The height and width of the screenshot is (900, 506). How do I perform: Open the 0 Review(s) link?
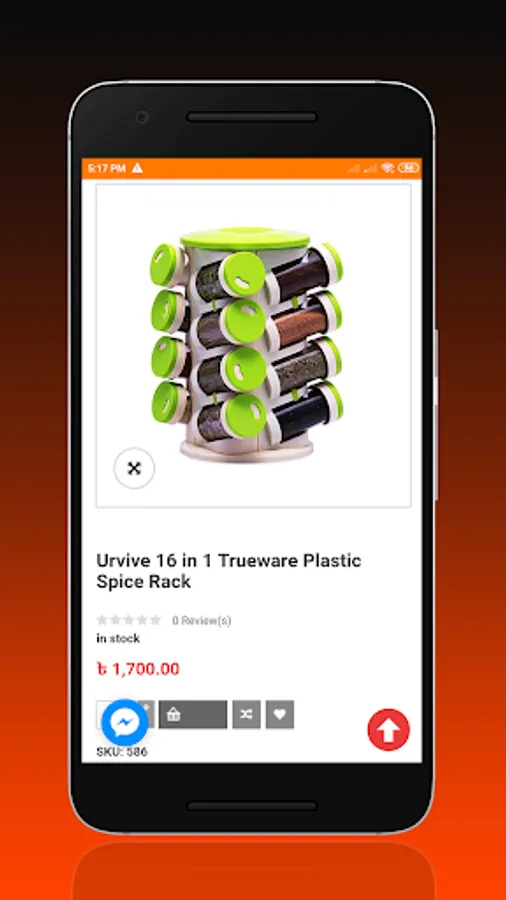pos(201,620)
